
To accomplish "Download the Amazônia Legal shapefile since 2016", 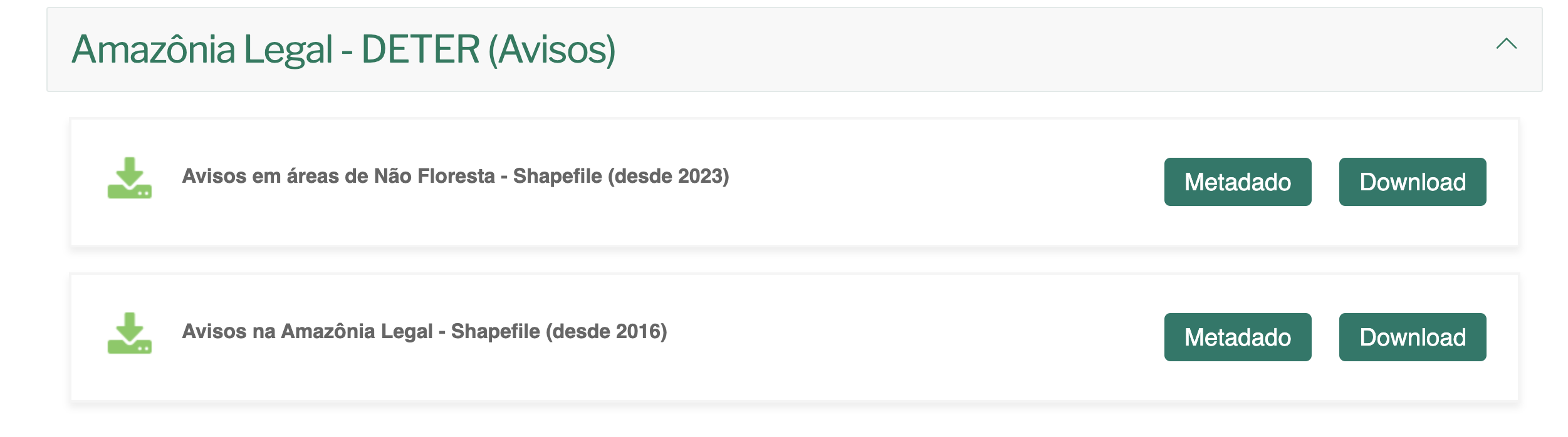I will (1412, 337).
